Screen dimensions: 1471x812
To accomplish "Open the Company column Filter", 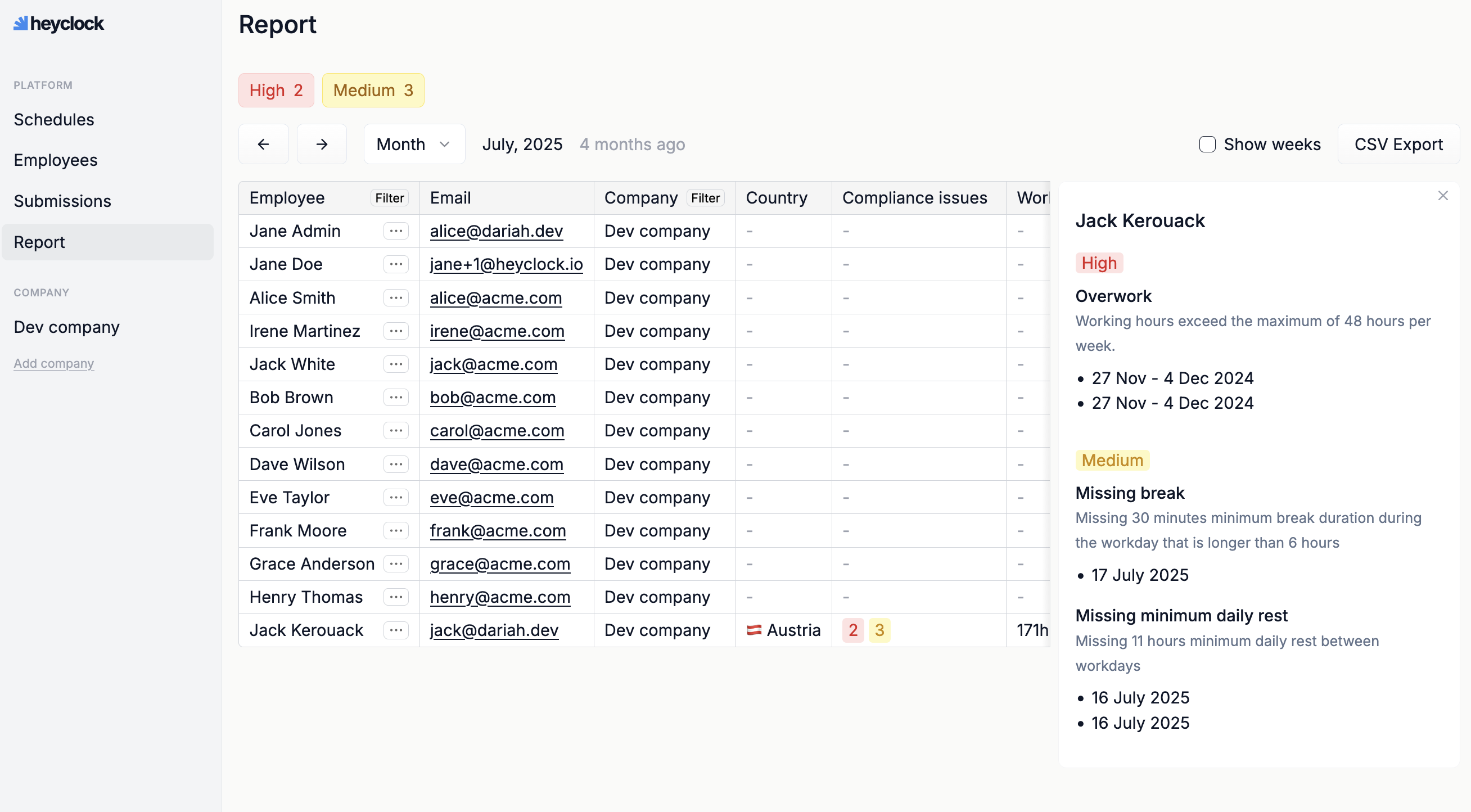I will pyautogui.click(x=705, y=197).
